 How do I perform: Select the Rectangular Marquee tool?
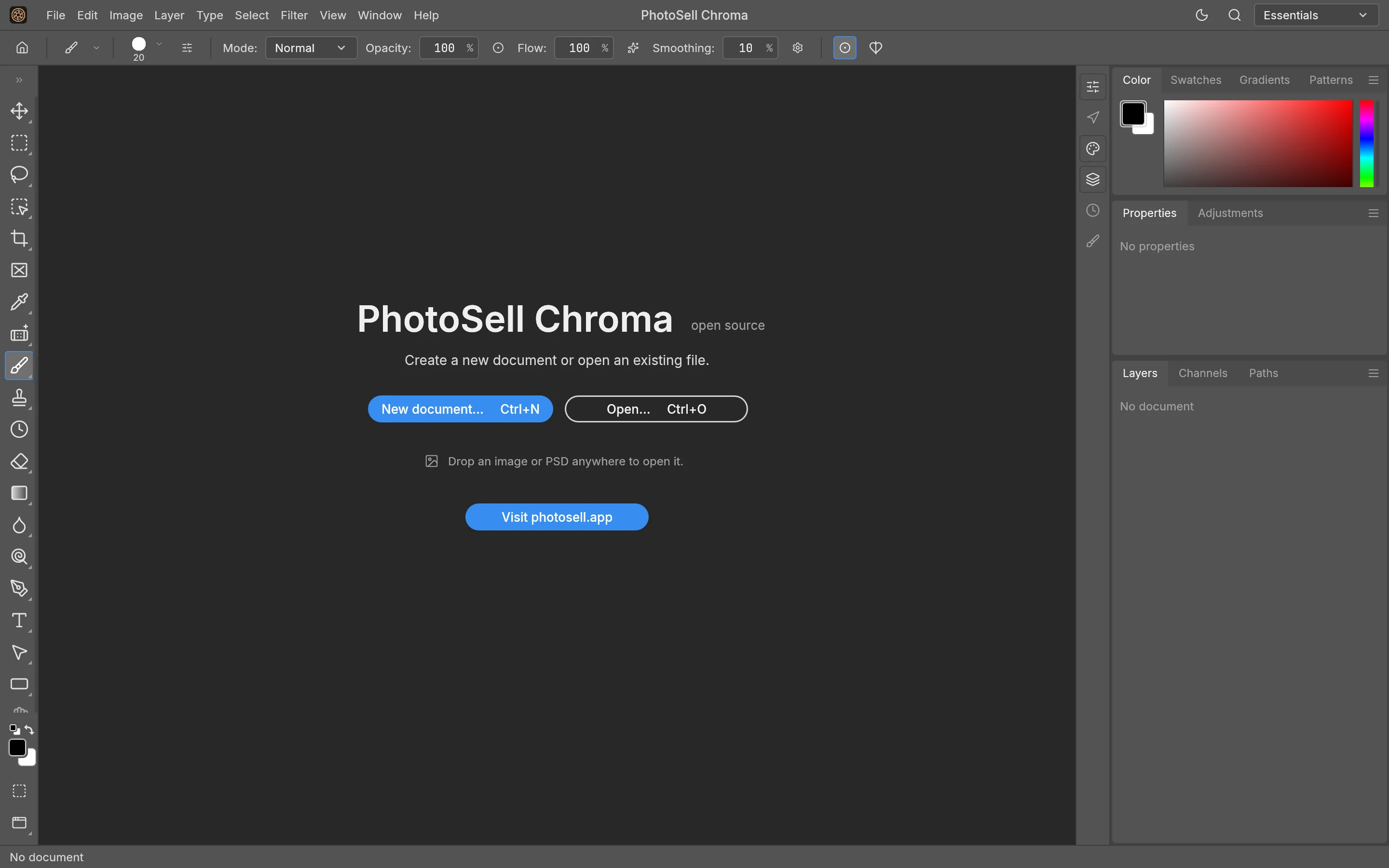19,143
